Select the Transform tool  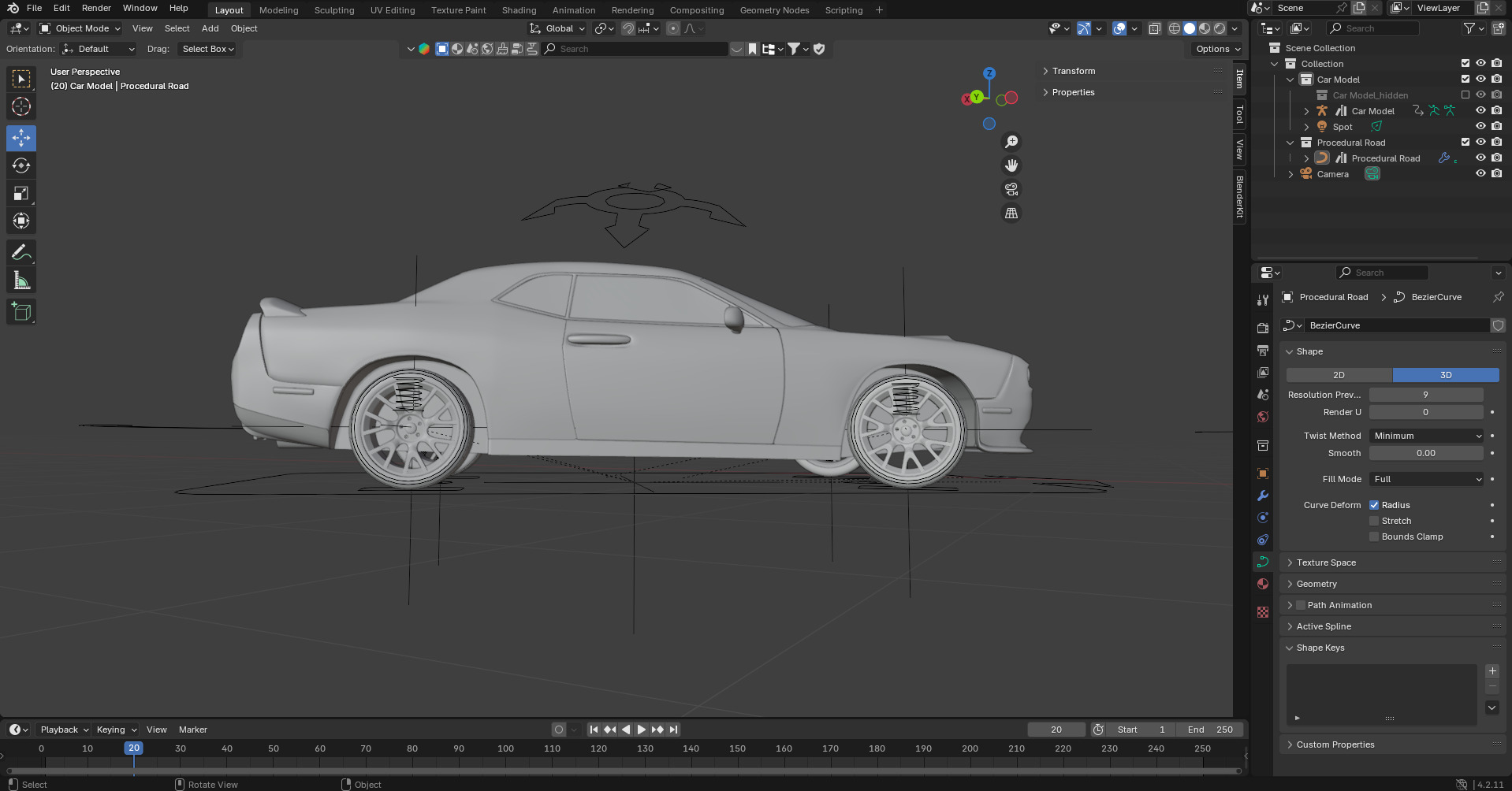tap(21, 221)
